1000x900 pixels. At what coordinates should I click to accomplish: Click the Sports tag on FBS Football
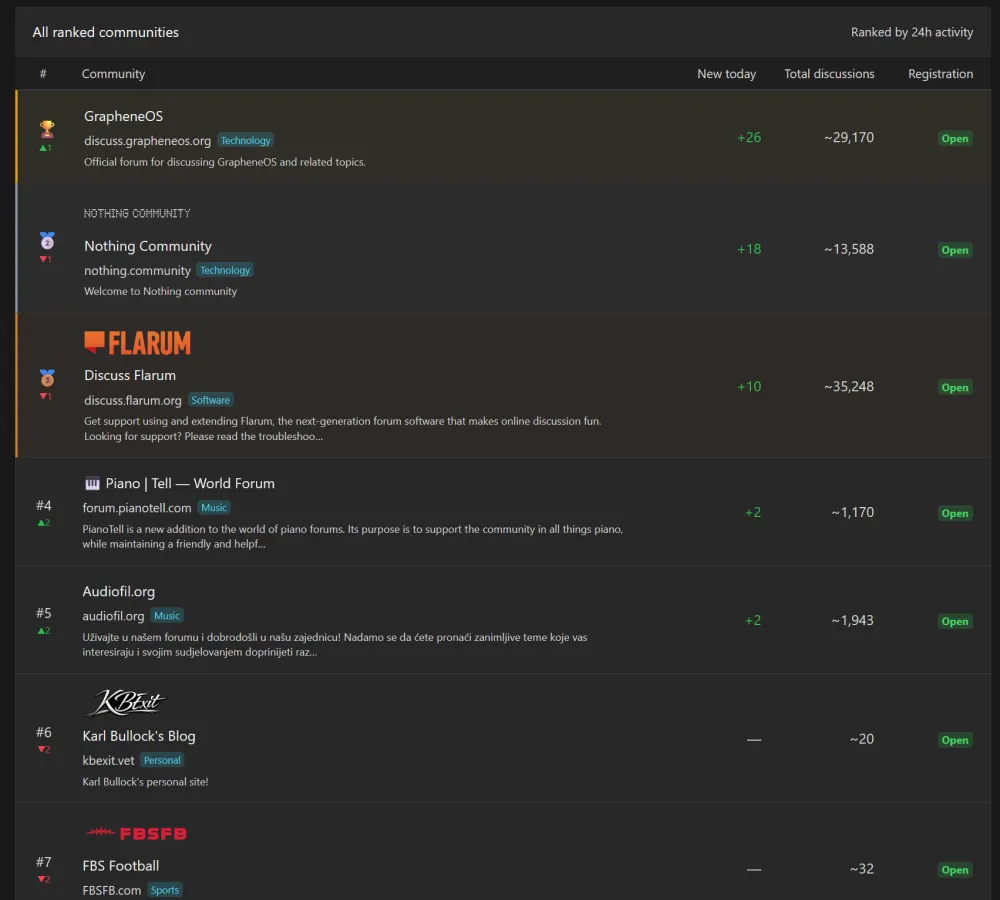[165, 890]
